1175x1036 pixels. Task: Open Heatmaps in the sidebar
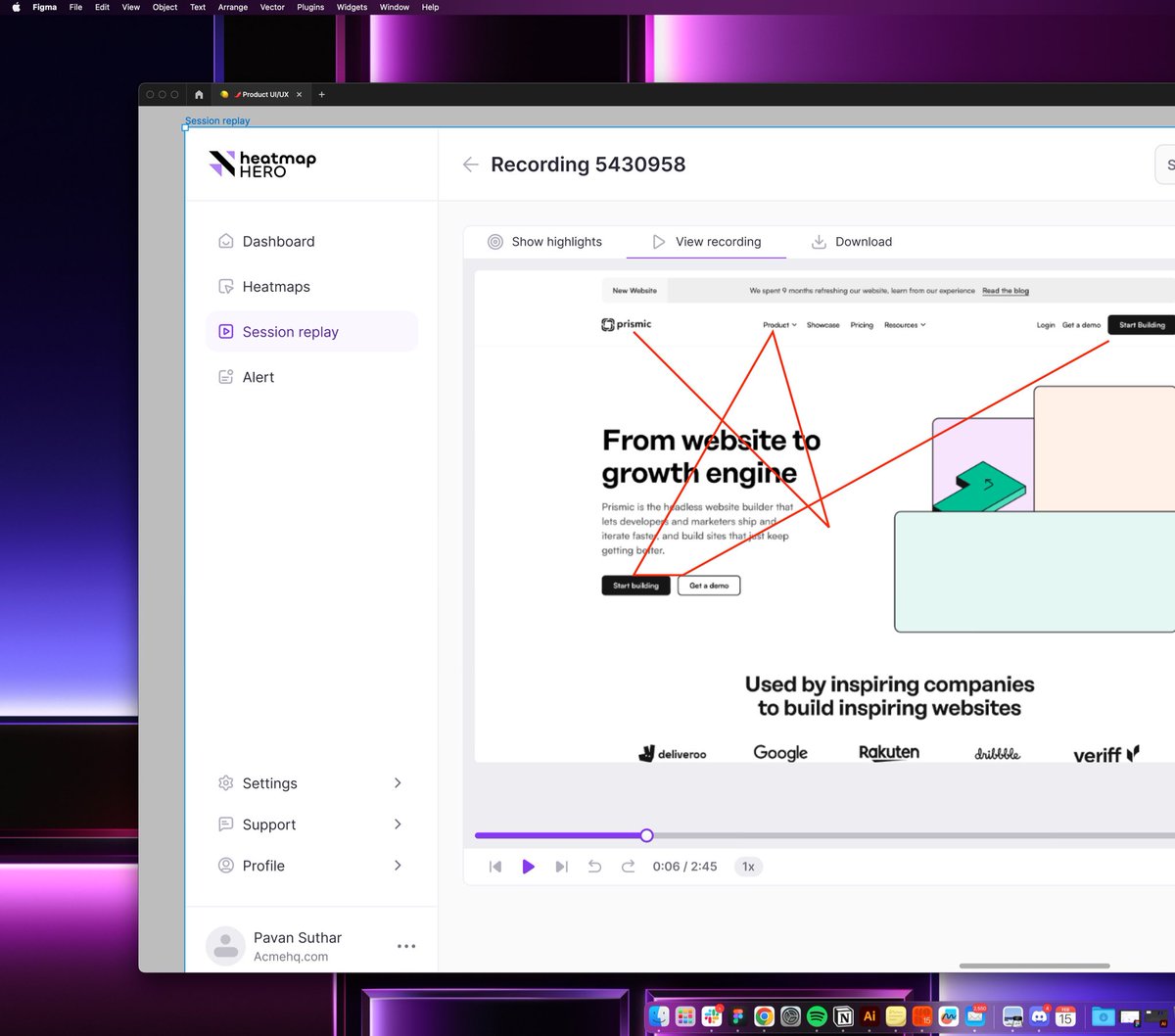pyautogui.click(x=311, y=286)
